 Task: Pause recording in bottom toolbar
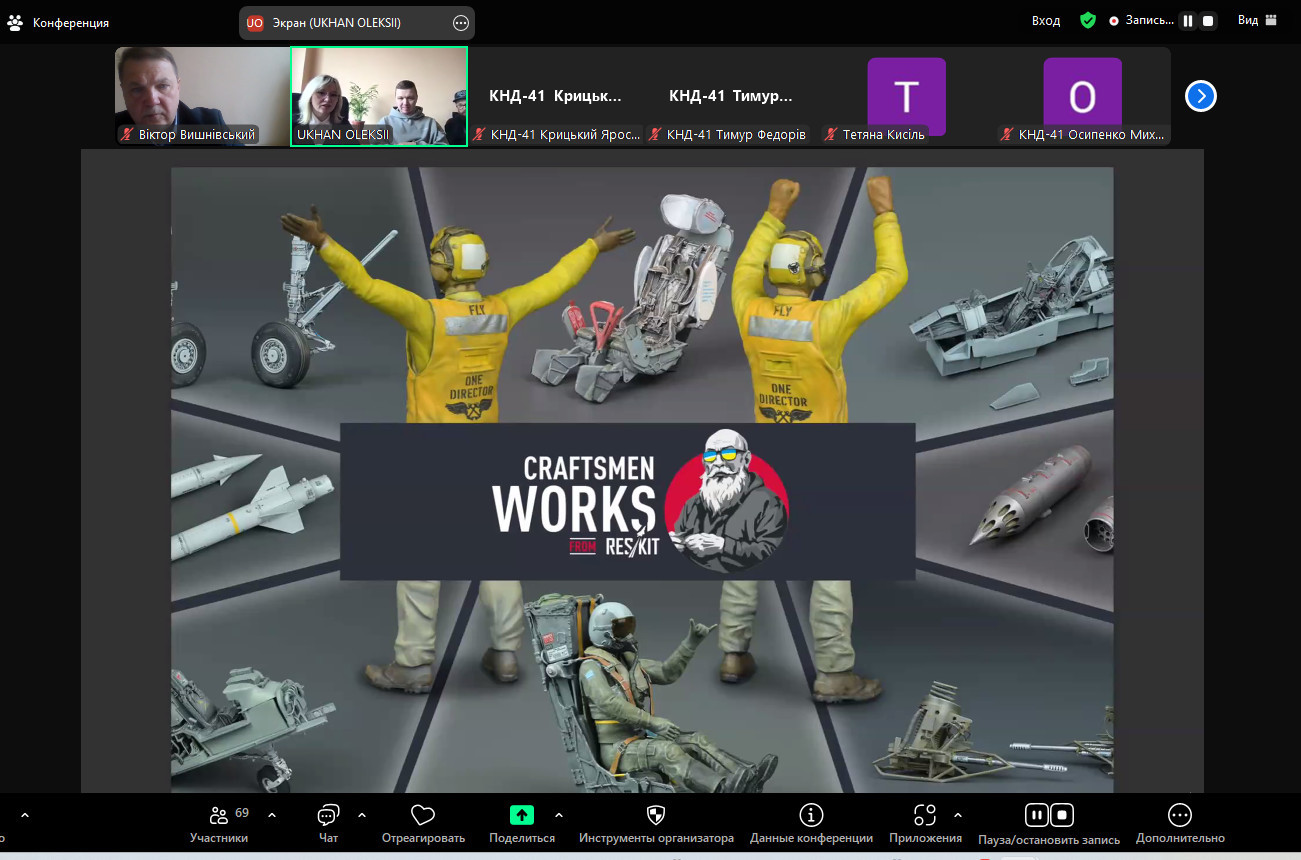click(1037, 815)
